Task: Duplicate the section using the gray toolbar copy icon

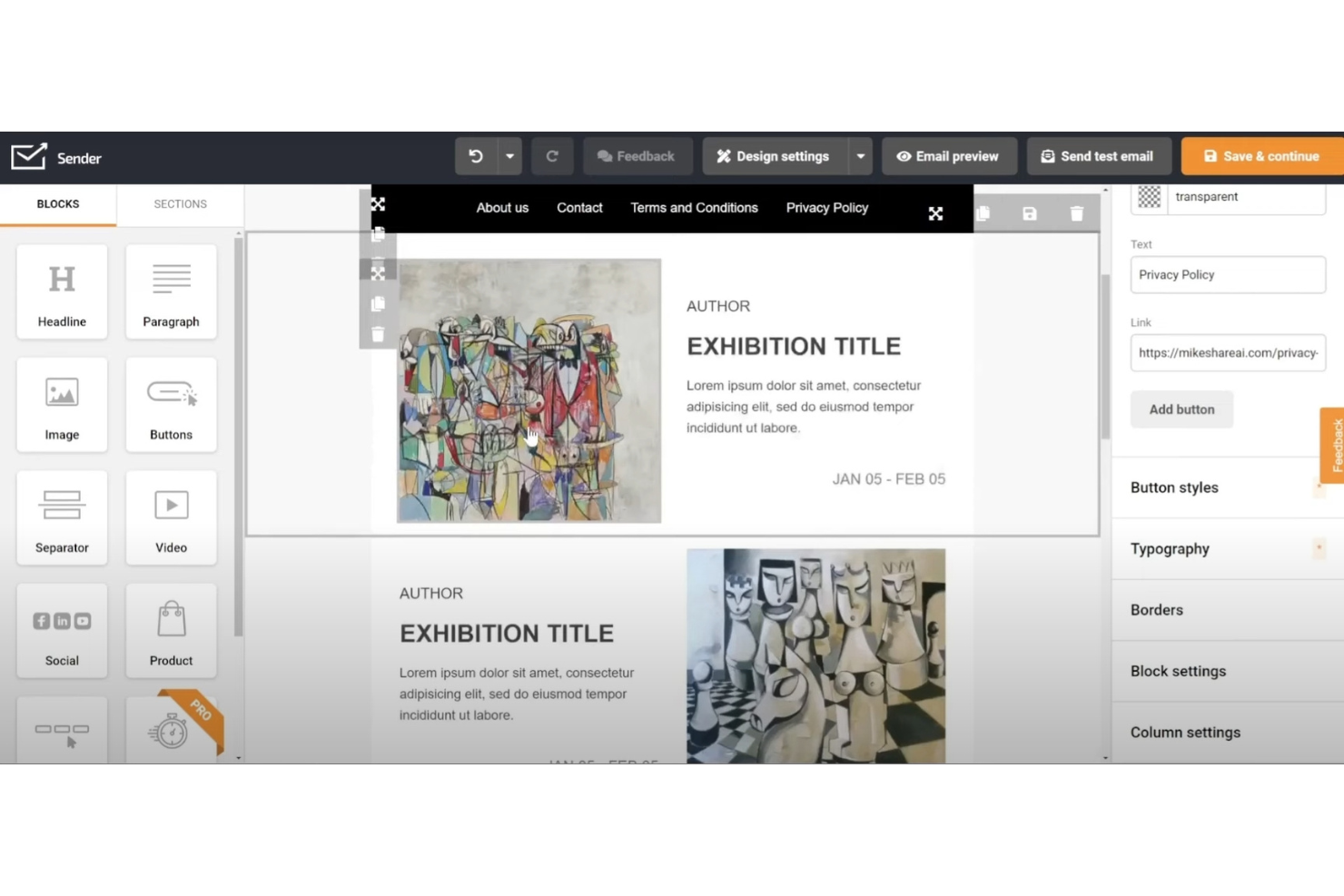Action: click(983, 213)
